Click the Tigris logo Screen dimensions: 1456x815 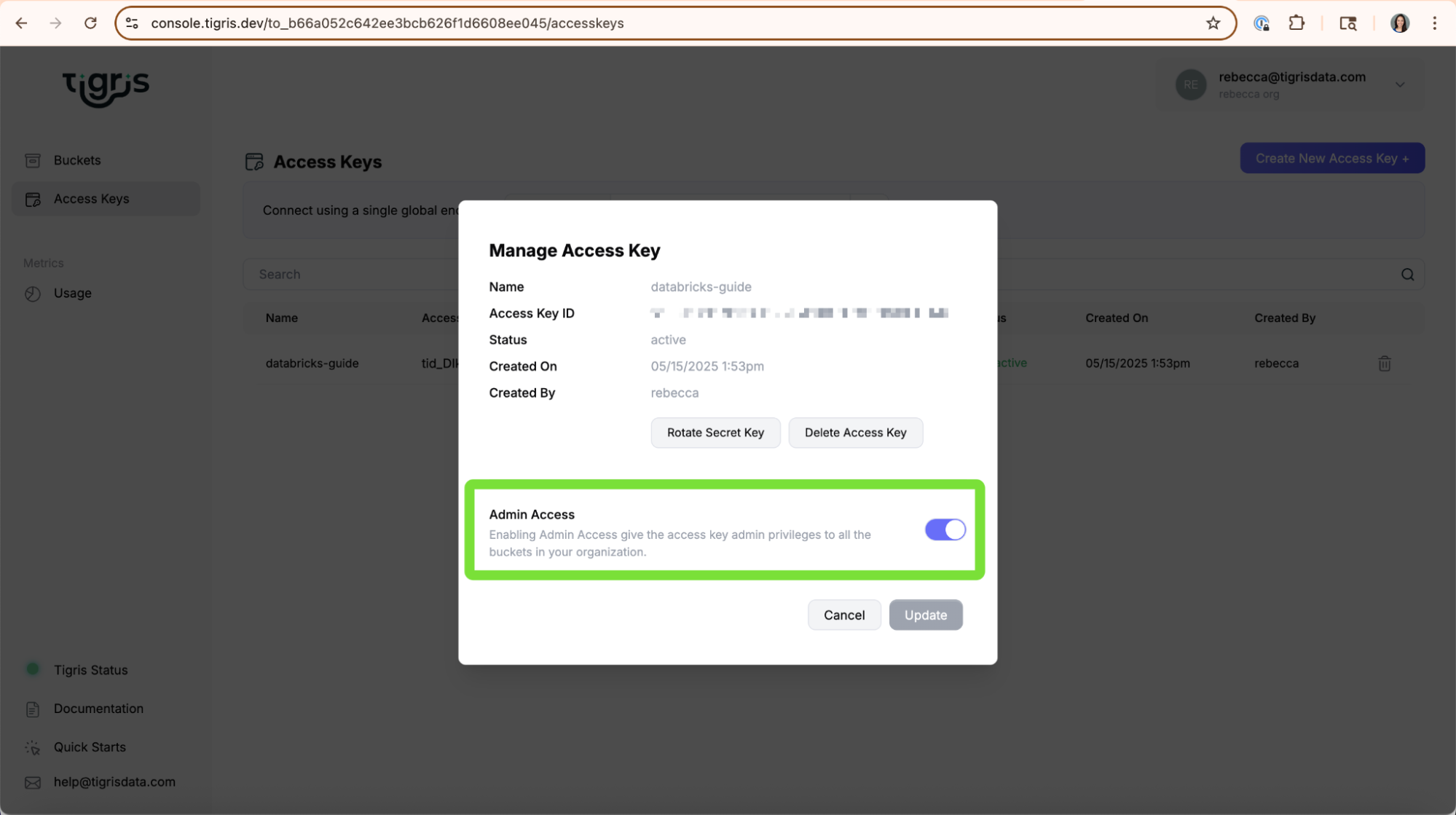(106, 88)
